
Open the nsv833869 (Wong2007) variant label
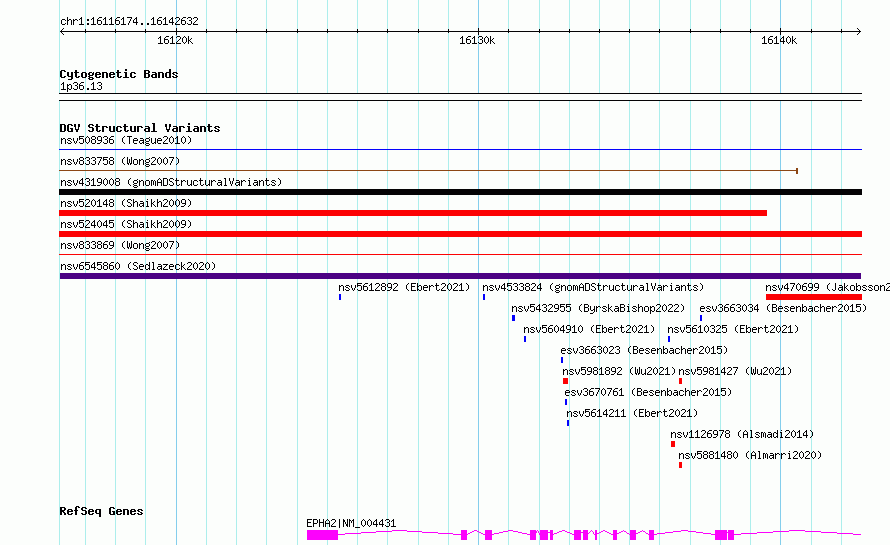coord(120,245)
